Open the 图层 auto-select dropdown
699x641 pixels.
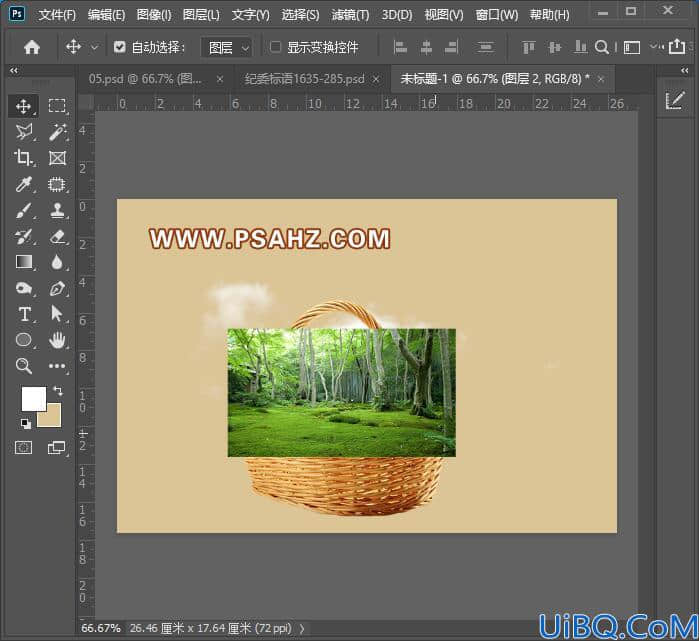(x=227, y=47)
